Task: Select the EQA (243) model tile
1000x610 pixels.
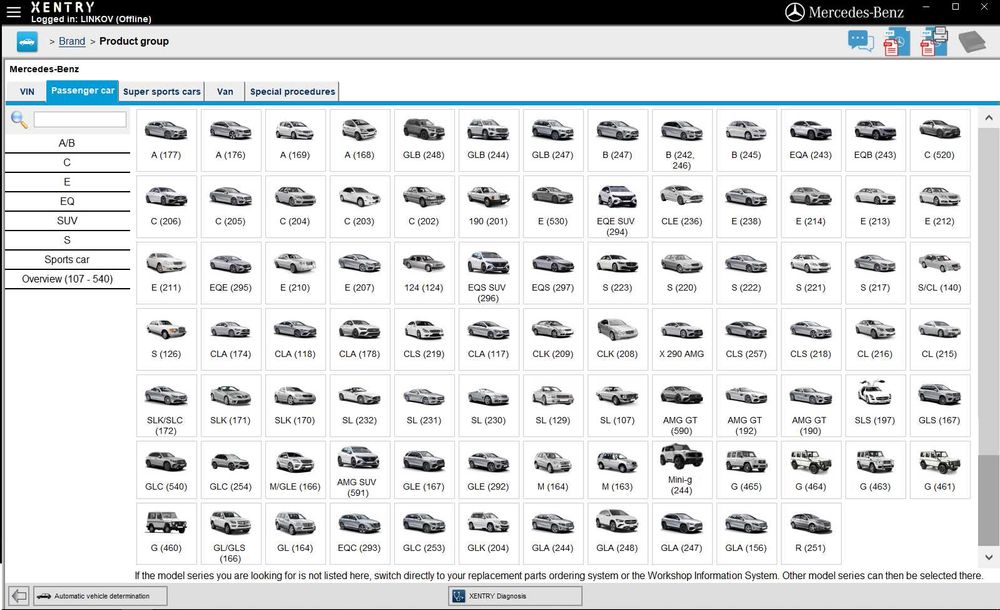Action: [x=810, y=140]
